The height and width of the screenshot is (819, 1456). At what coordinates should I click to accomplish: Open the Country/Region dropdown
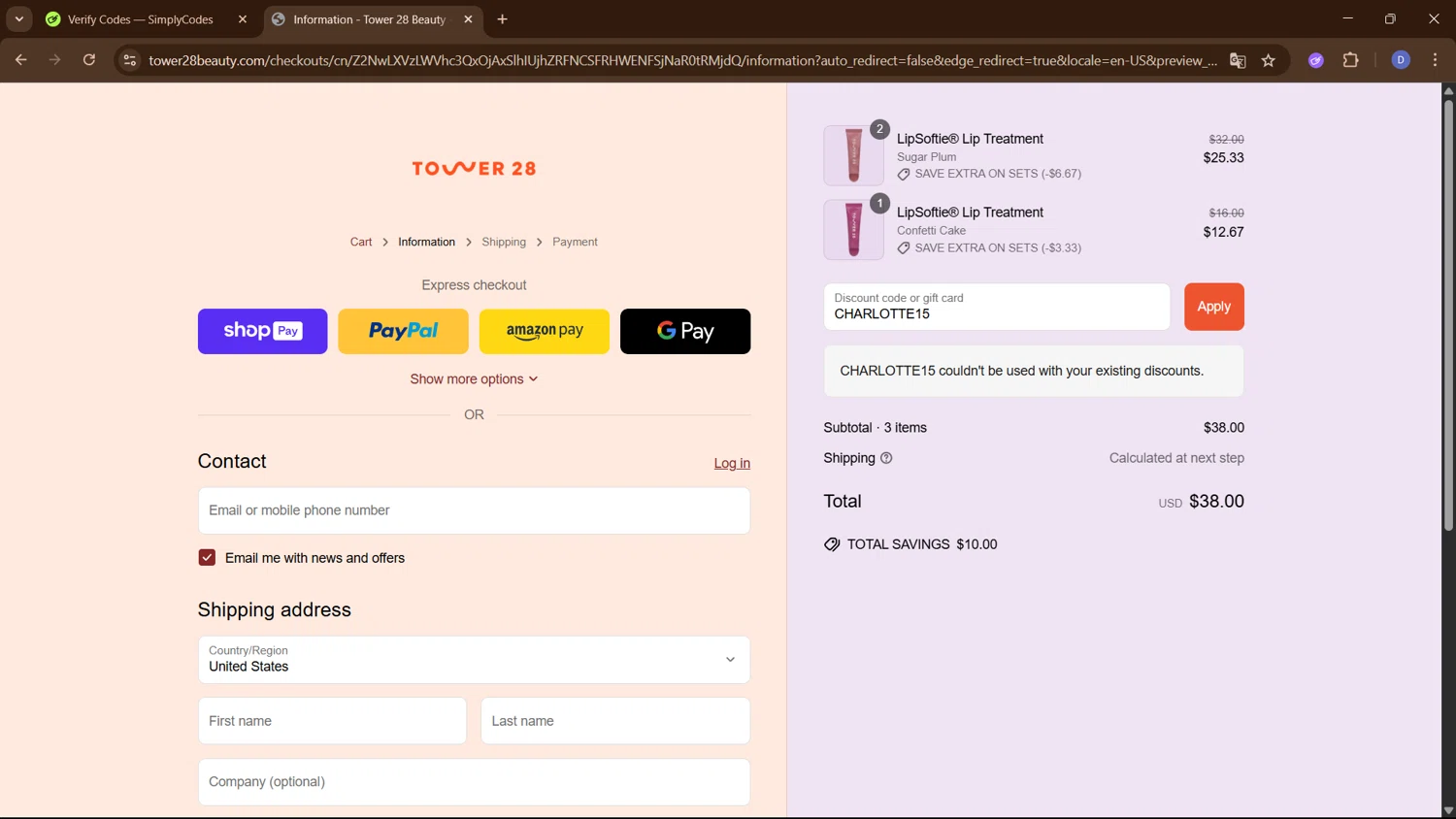[474, 660]
